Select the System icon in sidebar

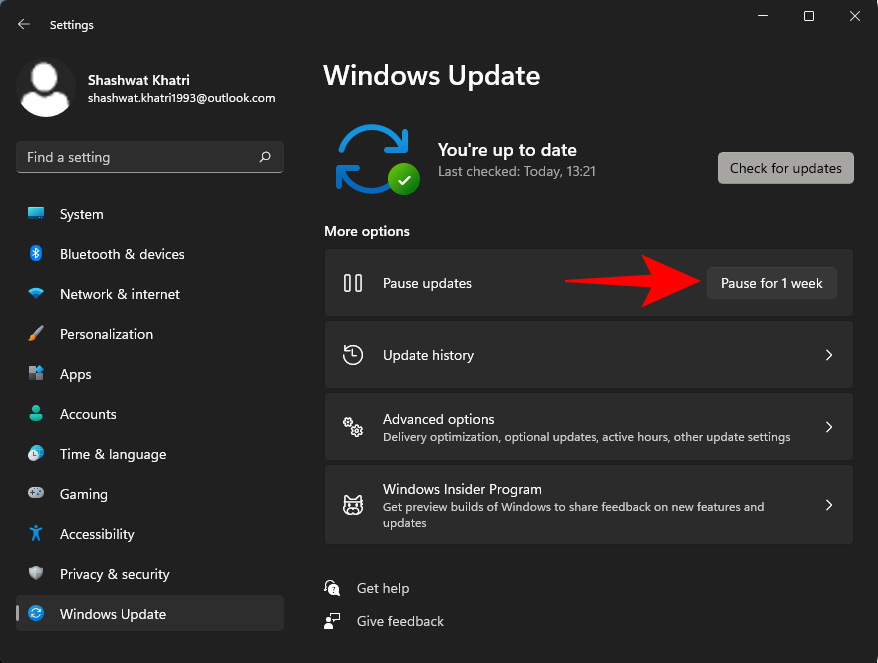click(34, 214)
